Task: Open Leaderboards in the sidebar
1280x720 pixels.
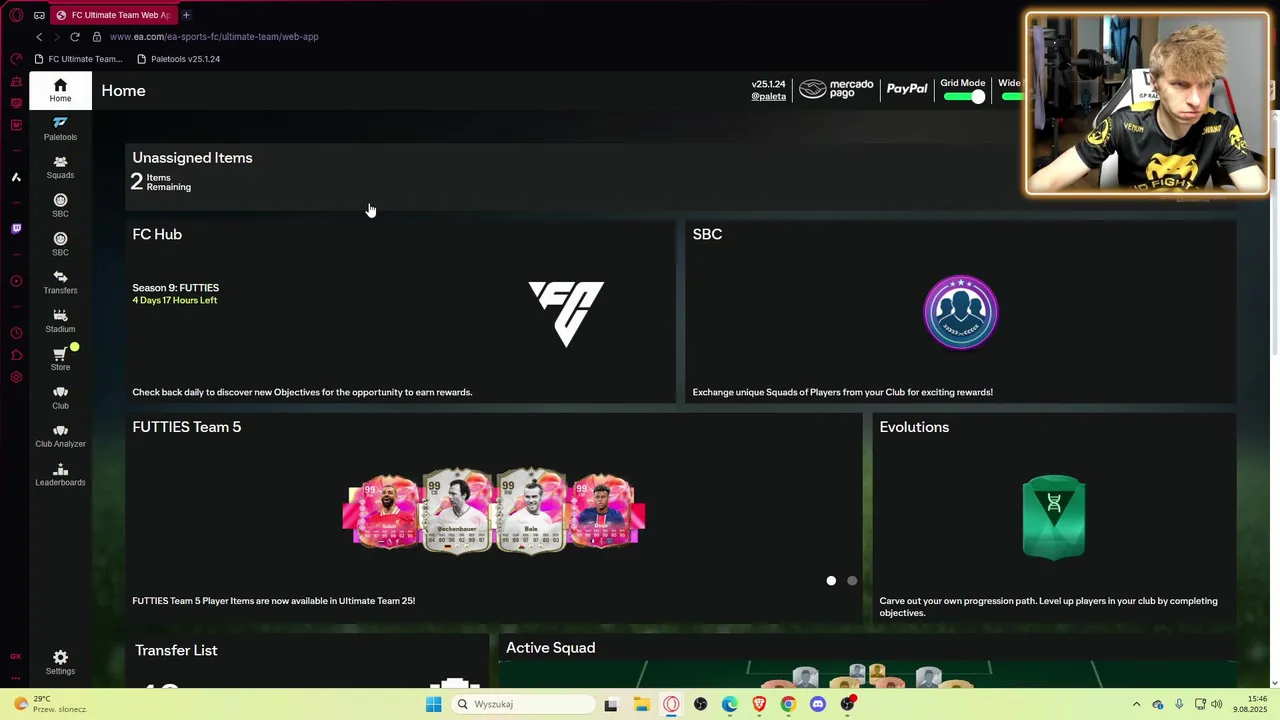Action: coord(60,475)
